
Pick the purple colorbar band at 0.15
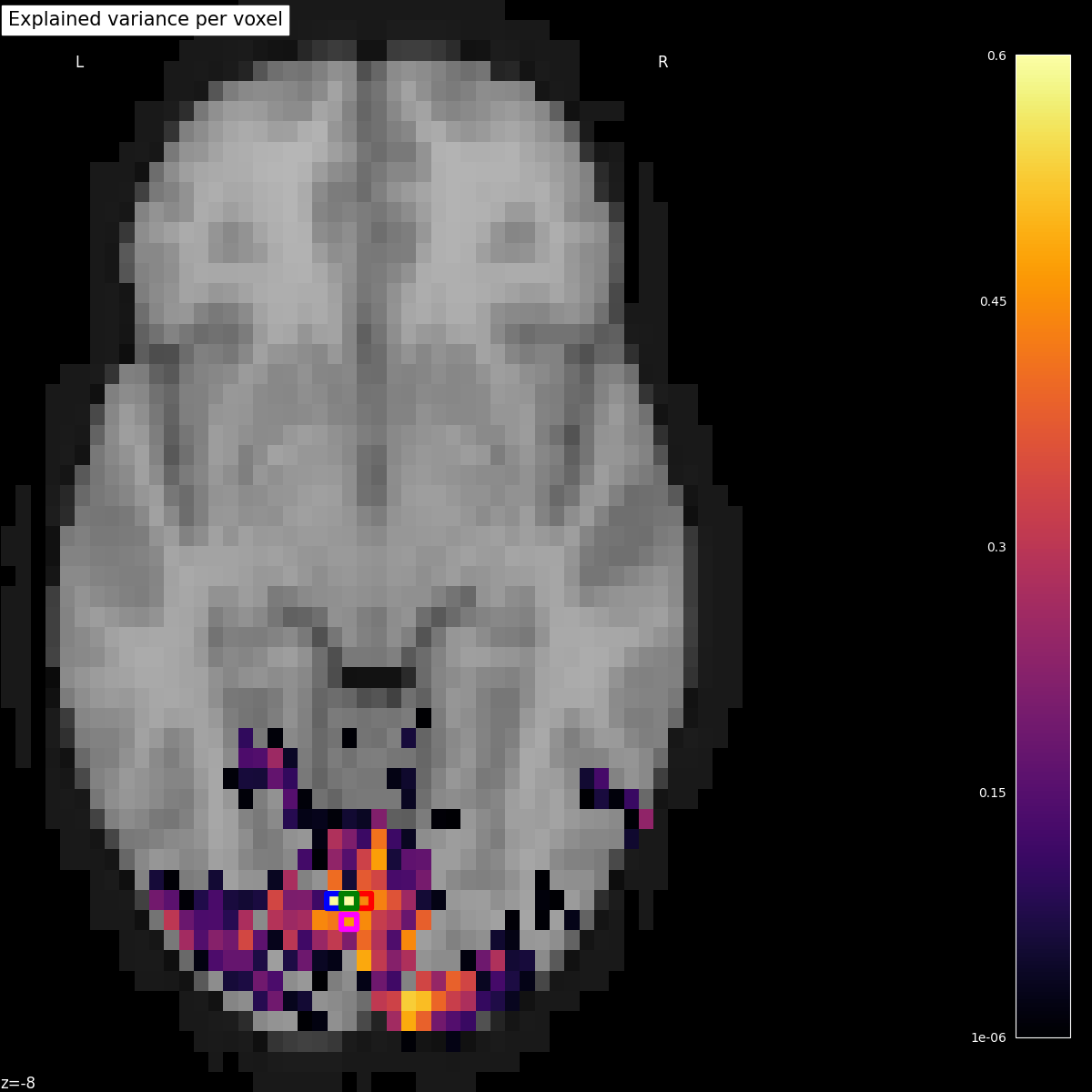click(x=1043, y=793)
